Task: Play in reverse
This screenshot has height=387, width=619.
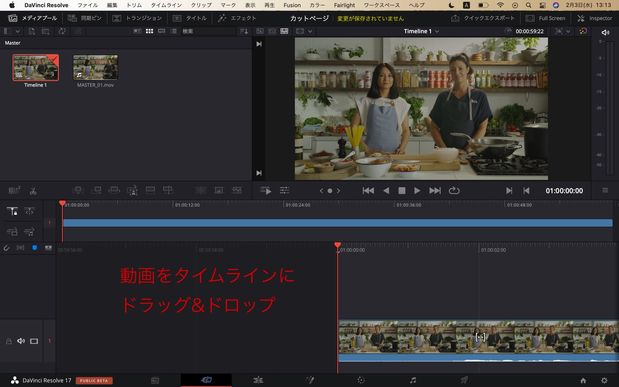Action: 386,191
